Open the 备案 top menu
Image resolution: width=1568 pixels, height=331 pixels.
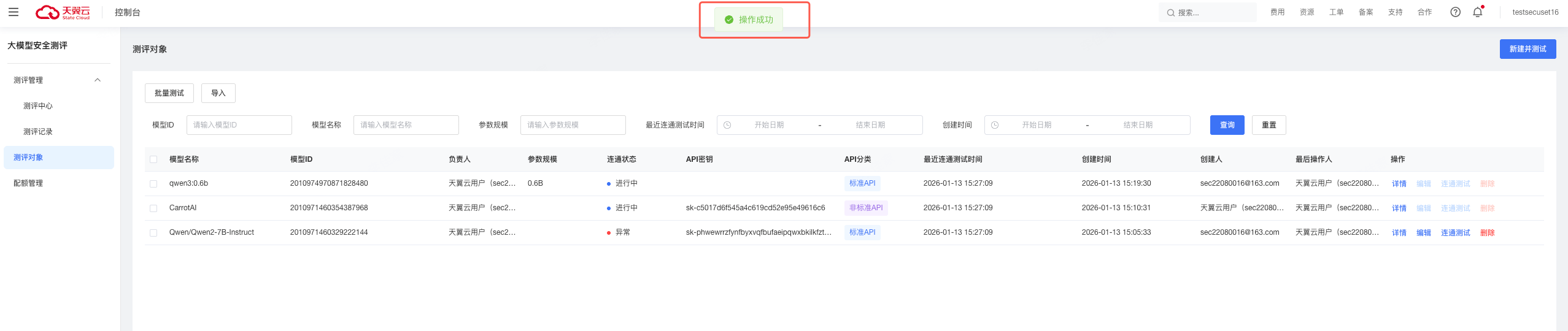click(1366, 12)
